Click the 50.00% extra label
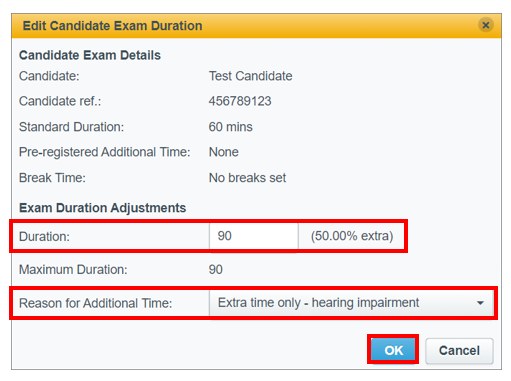Viewport: 511px width, 381px height. click(x=352, y=236)
